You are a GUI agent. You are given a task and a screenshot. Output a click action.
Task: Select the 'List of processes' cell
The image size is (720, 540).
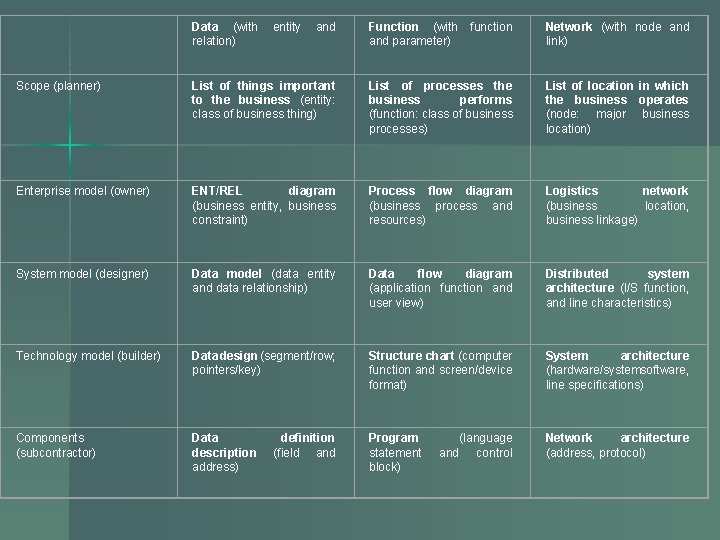[440, 107]
